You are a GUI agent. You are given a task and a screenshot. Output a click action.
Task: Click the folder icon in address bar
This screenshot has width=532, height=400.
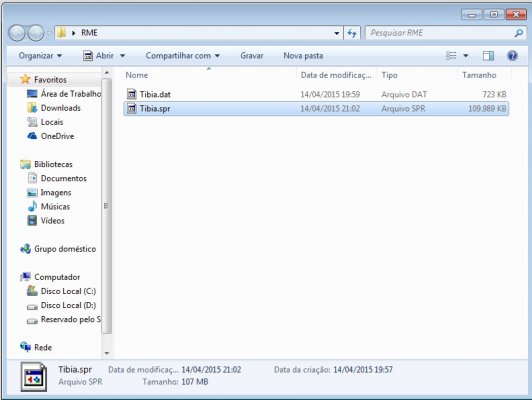pyautogui.click(x=61, y=33)
